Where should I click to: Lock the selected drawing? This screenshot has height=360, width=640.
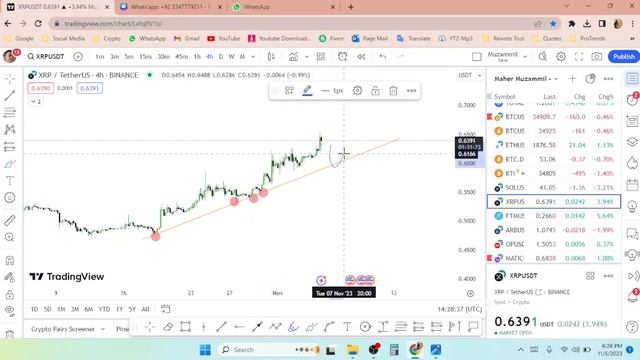(x=376, y=91)
